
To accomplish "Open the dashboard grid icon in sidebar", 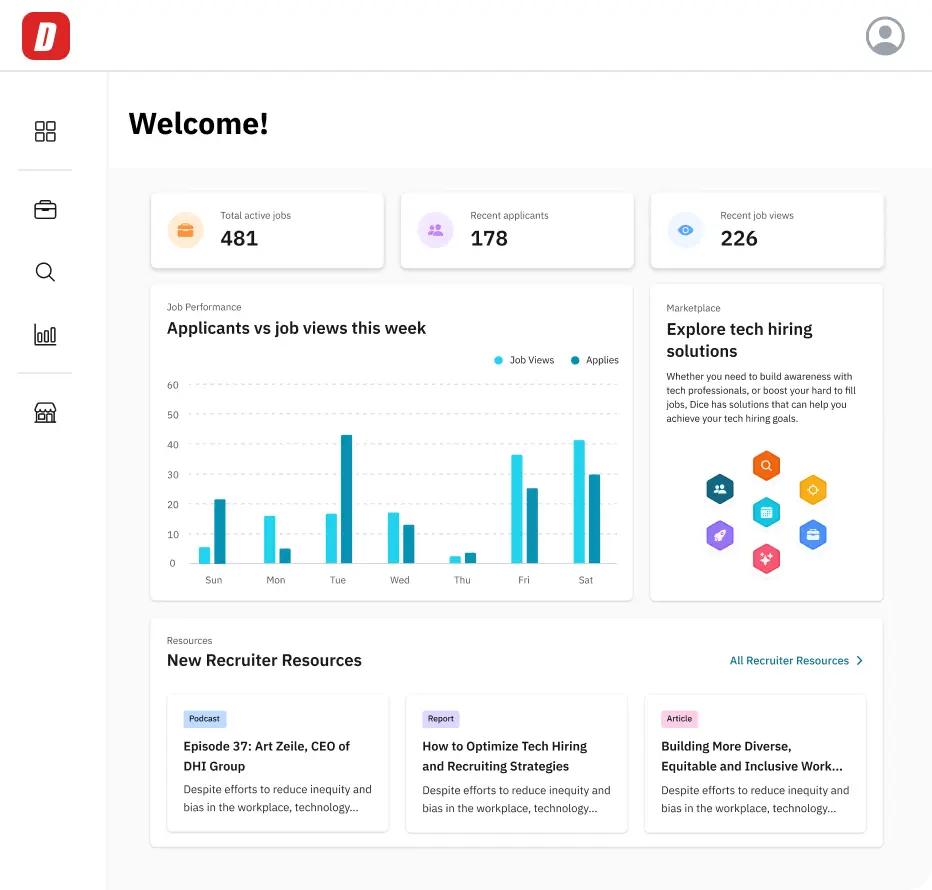I will pos(45,131).
